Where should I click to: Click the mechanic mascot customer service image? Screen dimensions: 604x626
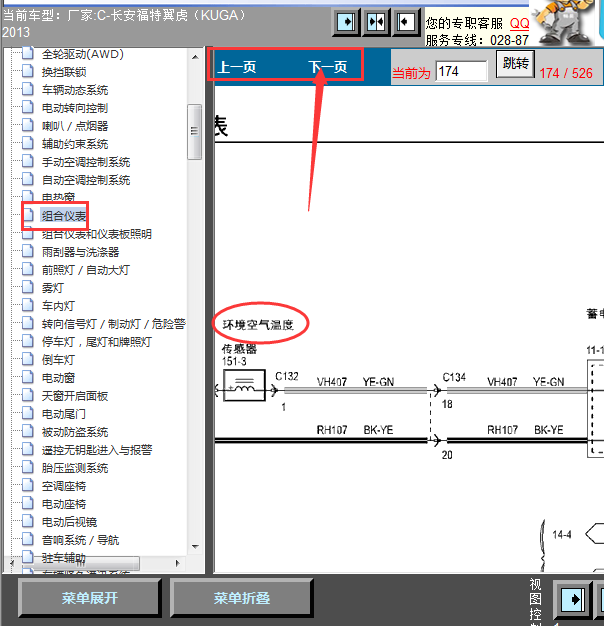564,22
